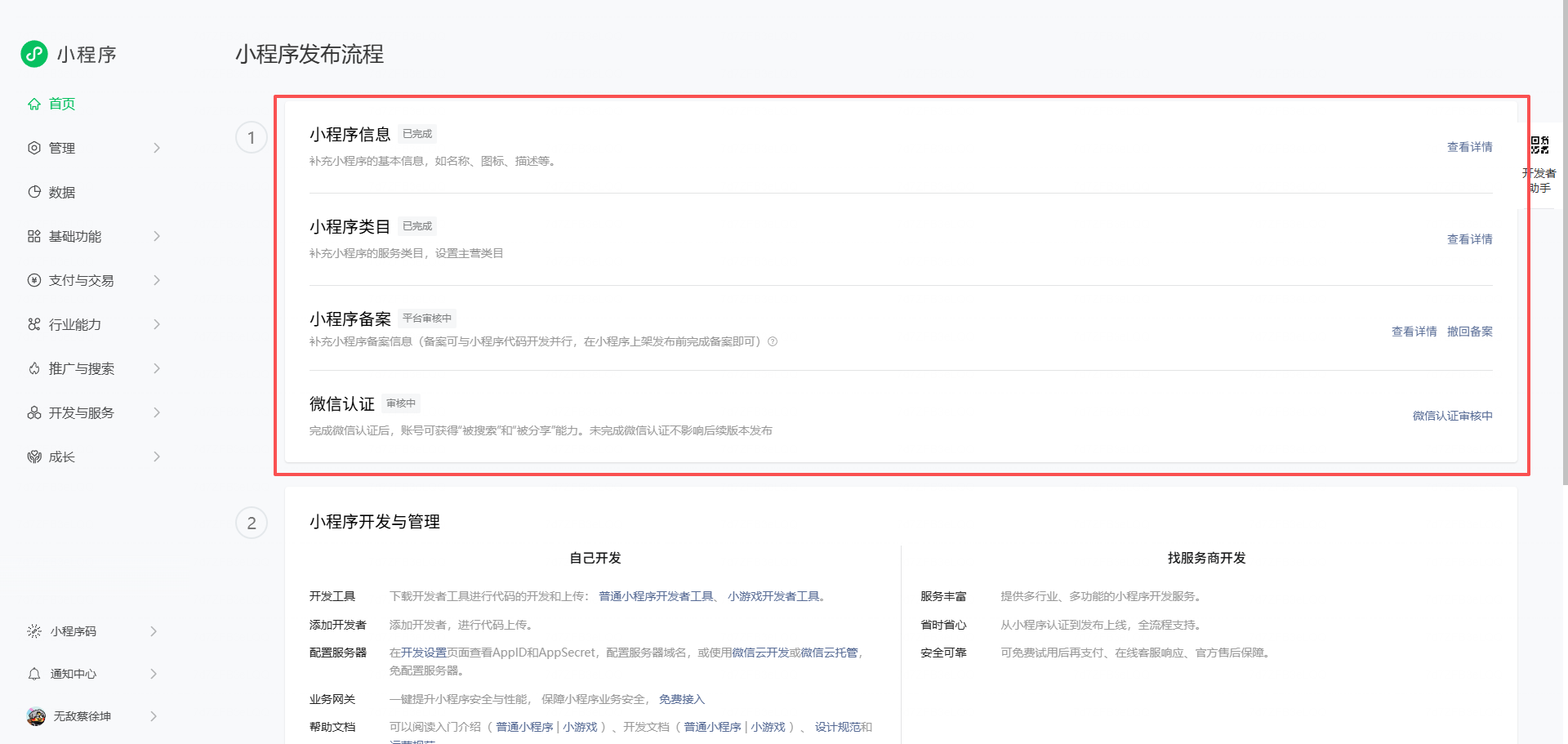Click the 小程序类目 heading
The image size is (1568, 744).
(350, 226)
